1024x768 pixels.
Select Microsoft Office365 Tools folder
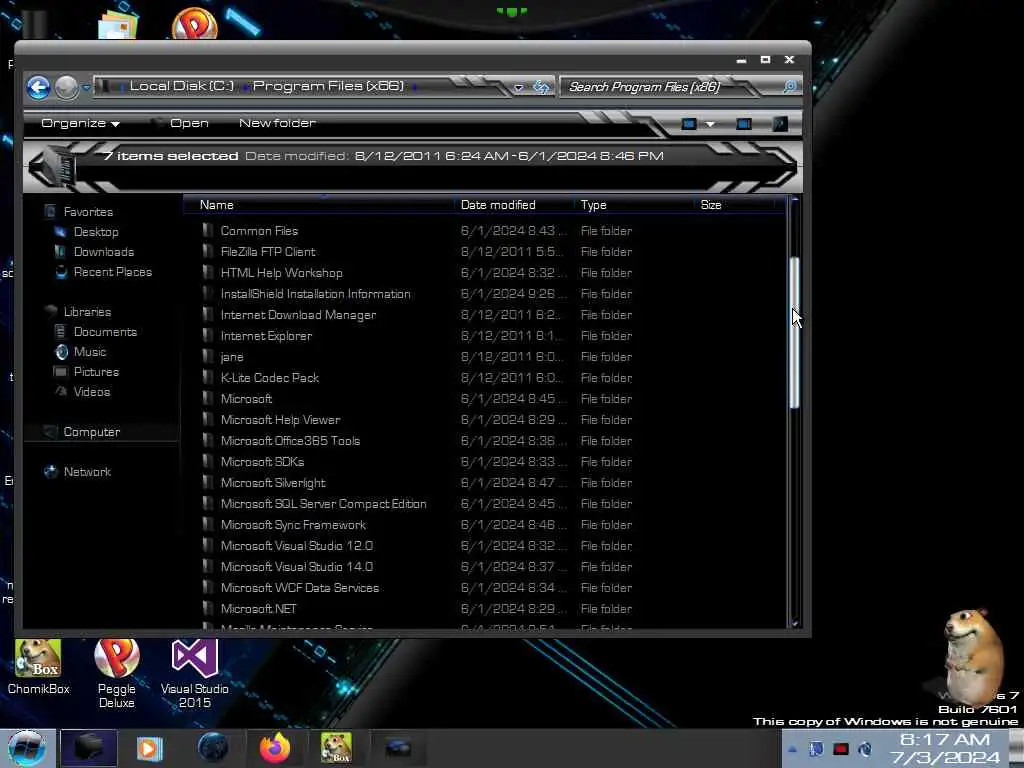[x=290, y=441]
